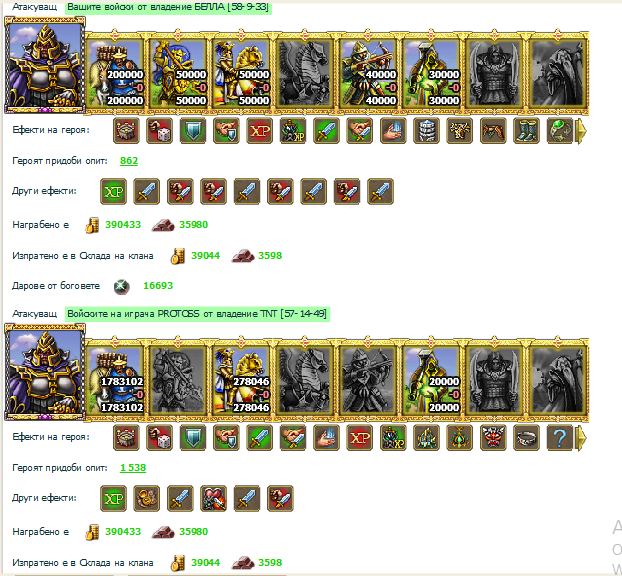Open the hero experience link 1 538

133,468
